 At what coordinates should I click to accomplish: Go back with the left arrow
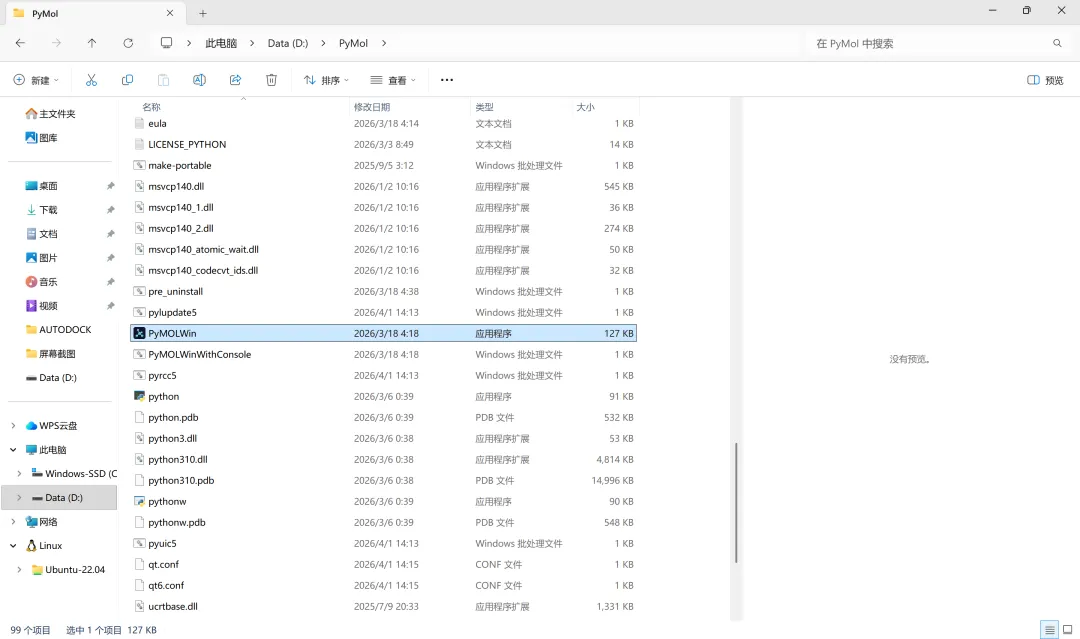coord(20,43)
